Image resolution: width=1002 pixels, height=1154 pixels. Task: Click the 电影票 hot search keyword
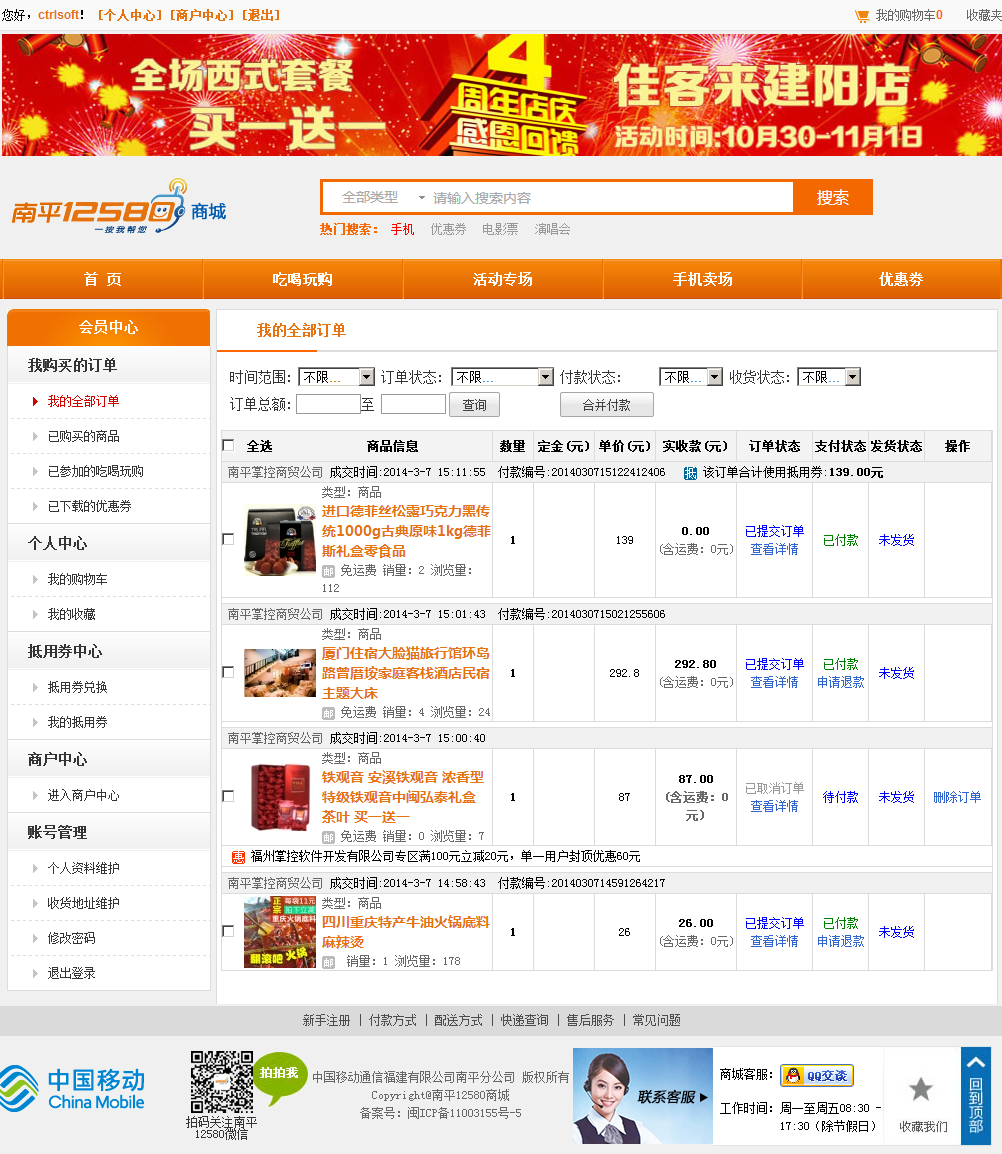[x=500, y=229]
